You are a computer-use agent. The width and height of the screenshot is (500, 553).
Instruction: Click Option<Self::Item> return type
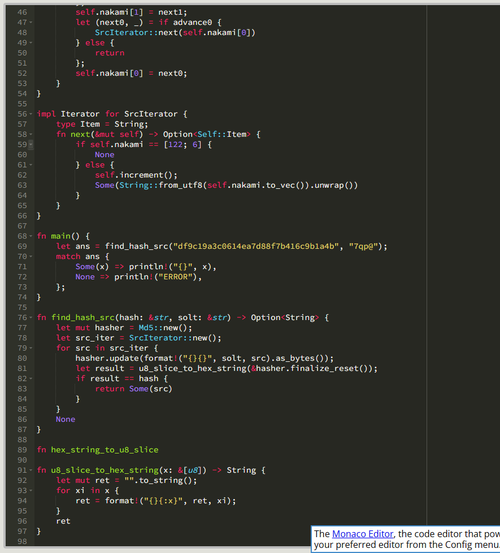(x=207, y=134)
